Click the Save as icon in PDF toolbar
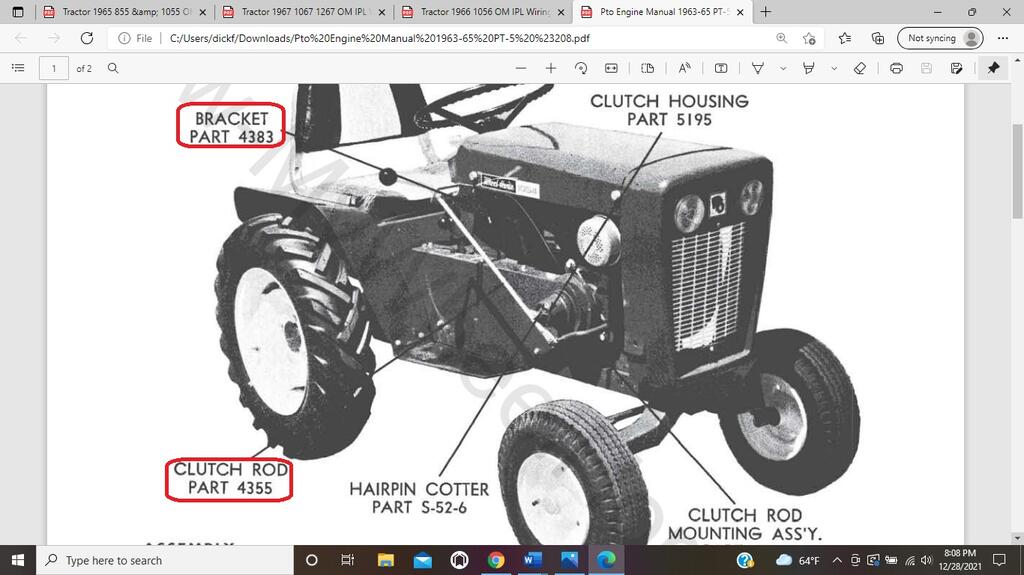Screen dimensions: 1024x575 (957, 68)
